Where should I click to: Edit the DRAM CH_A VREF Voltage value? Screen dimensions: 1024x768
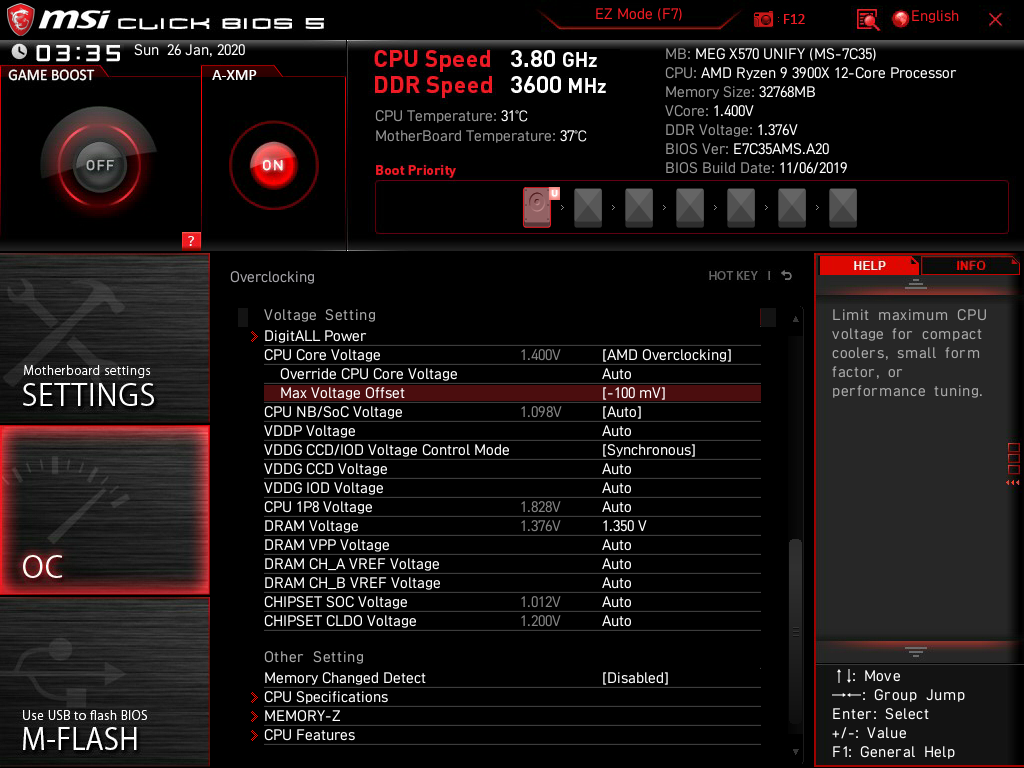click(616, 564)
